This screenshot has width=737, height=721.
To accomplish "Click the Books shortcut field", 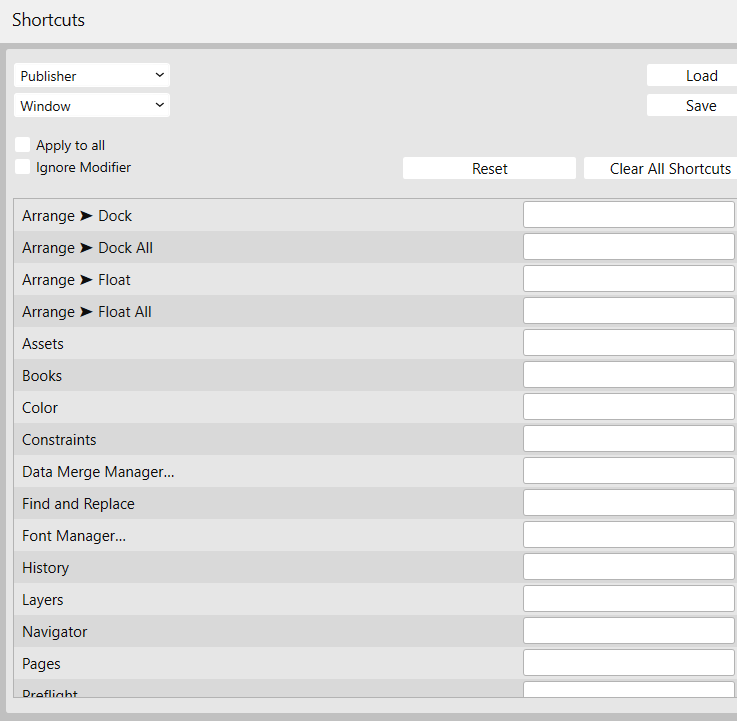I will (x=628, y=375).
